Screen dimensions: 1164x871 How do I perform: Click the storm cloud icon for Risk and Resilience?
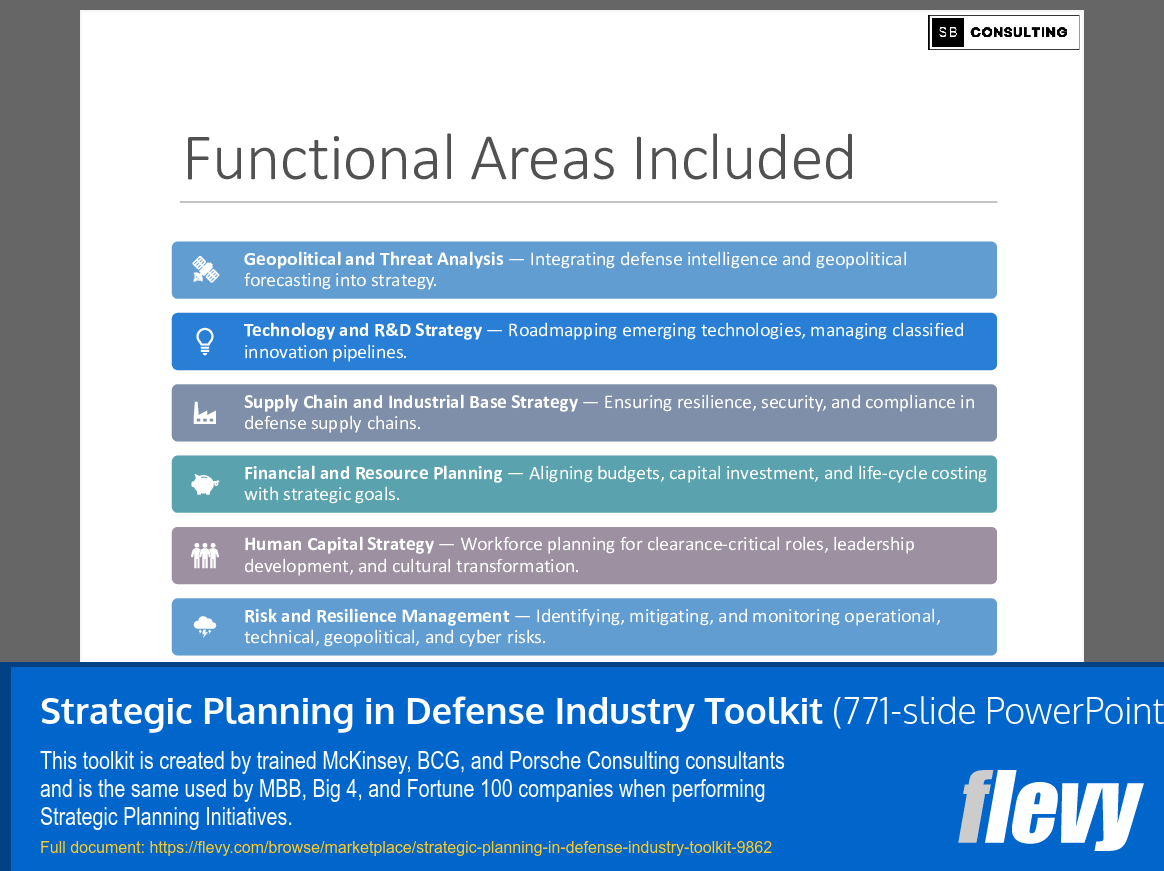(205, 627)
